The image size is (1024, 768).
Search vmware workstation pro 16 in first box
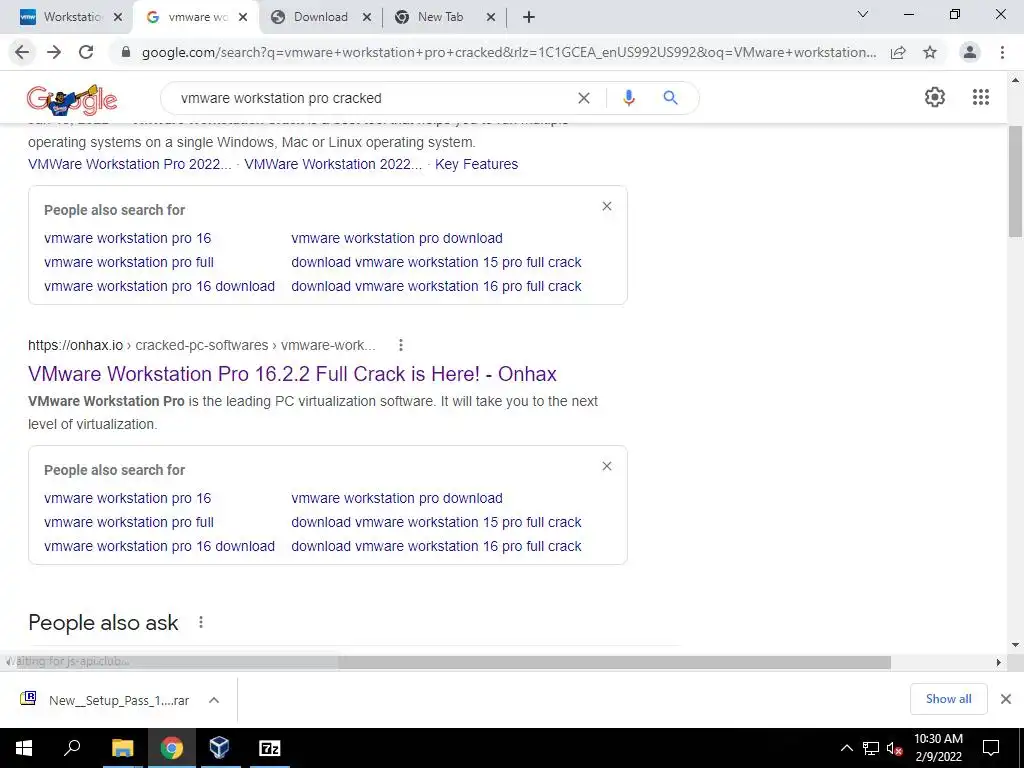tap(127, 238)
